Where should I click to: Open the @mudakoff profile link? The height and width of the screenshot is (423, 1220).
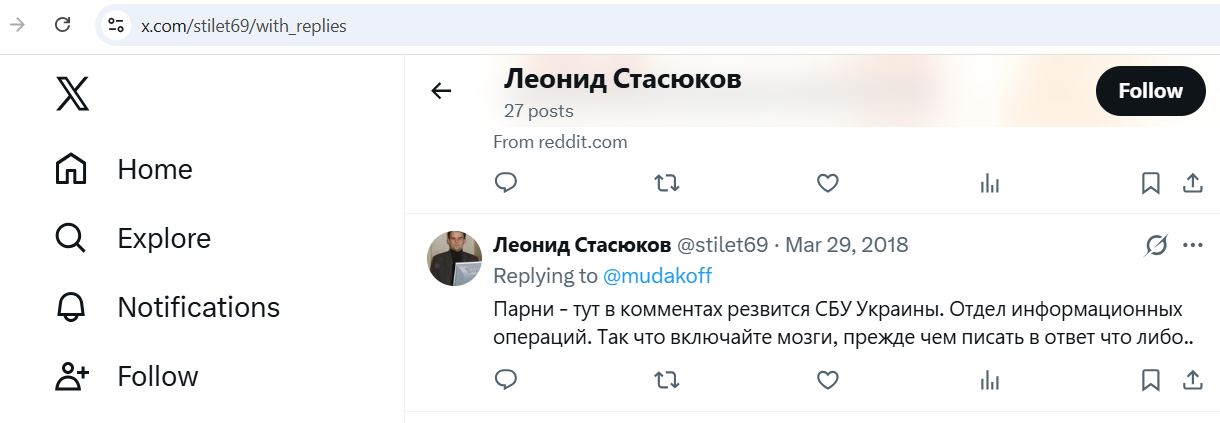click(657, 276)
